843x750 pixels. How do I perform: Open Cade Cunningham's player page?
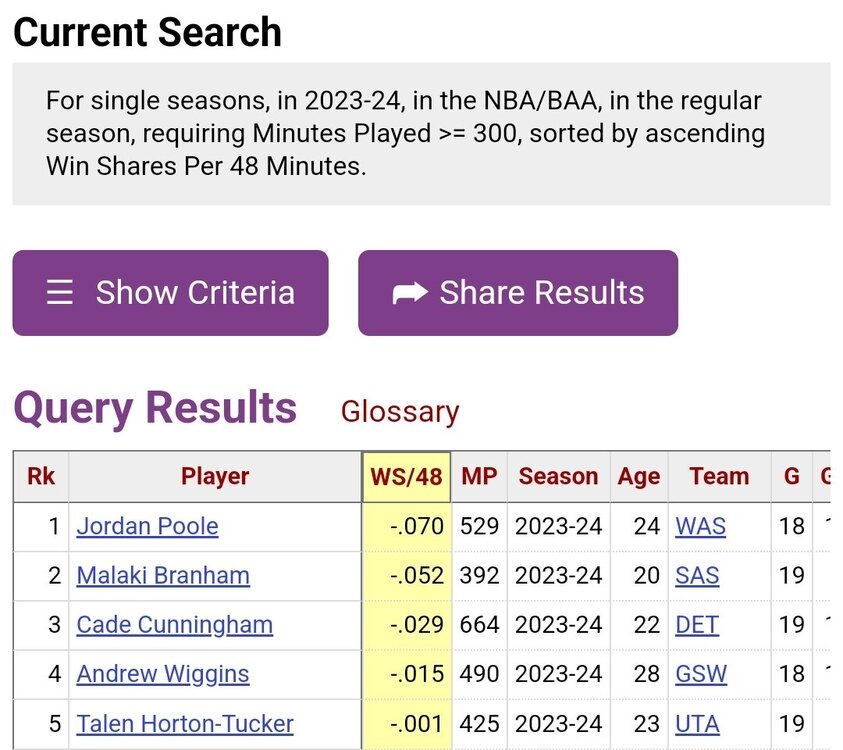(x=174, y=625)
